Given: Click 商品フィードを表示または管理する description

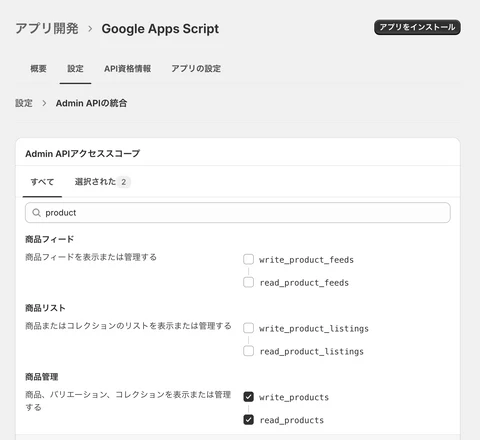Looking at the screenshot, I should [91, 257].
